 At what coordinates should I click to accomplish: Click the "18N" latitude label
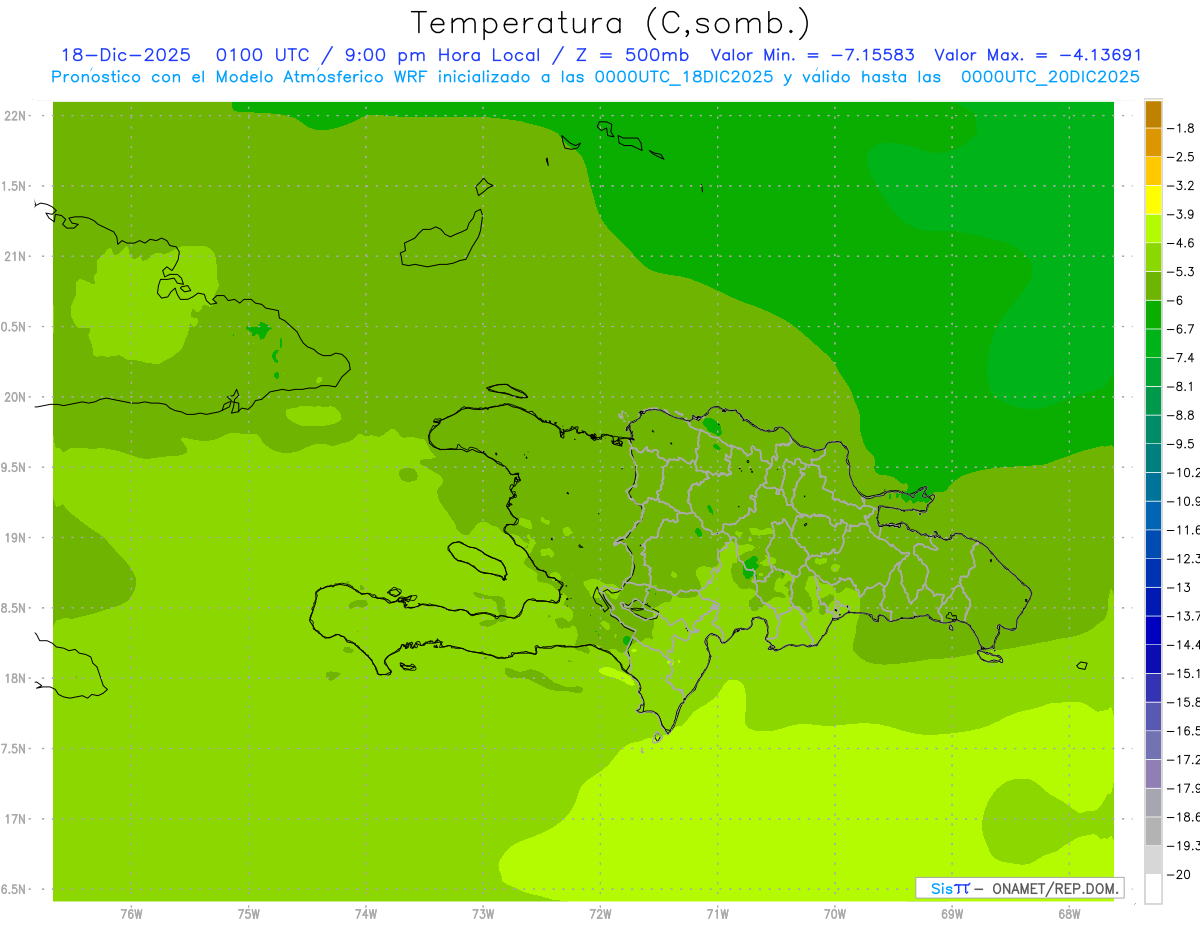(14, 679)
